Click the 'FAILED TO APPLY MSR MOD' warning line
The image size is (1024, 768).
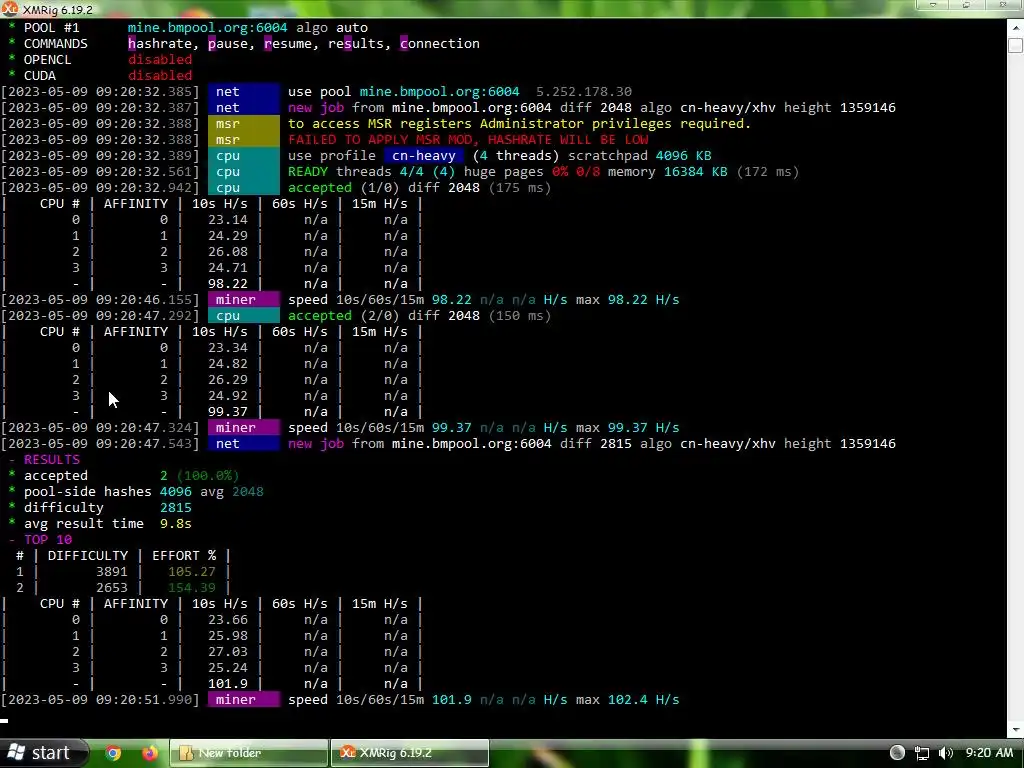pos(468,140)
